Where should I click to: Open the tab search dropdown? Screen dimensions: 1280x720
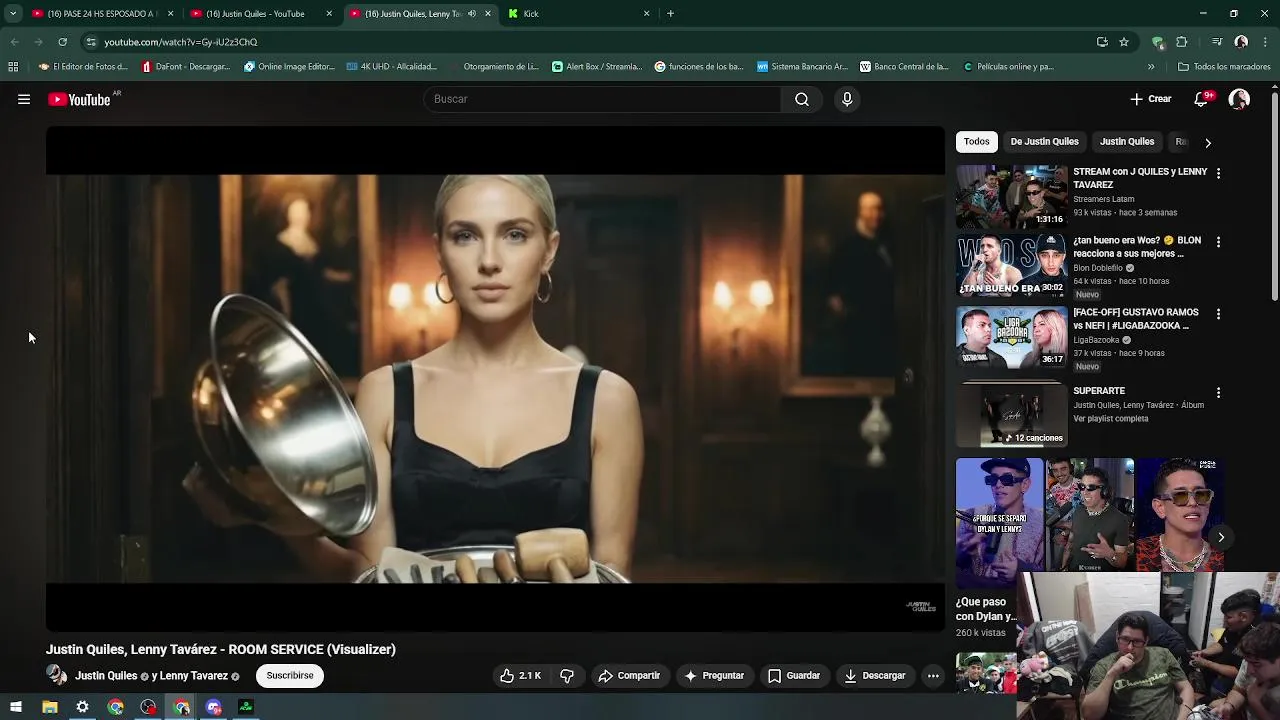coord(13,14)
